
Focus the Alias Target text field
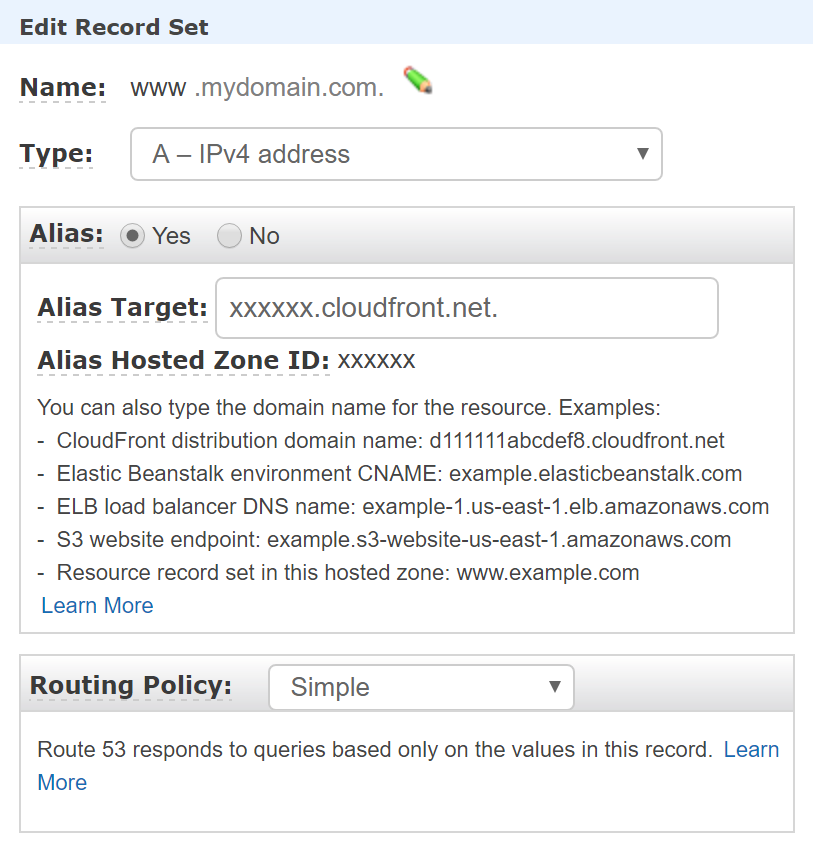coord(467,308)
